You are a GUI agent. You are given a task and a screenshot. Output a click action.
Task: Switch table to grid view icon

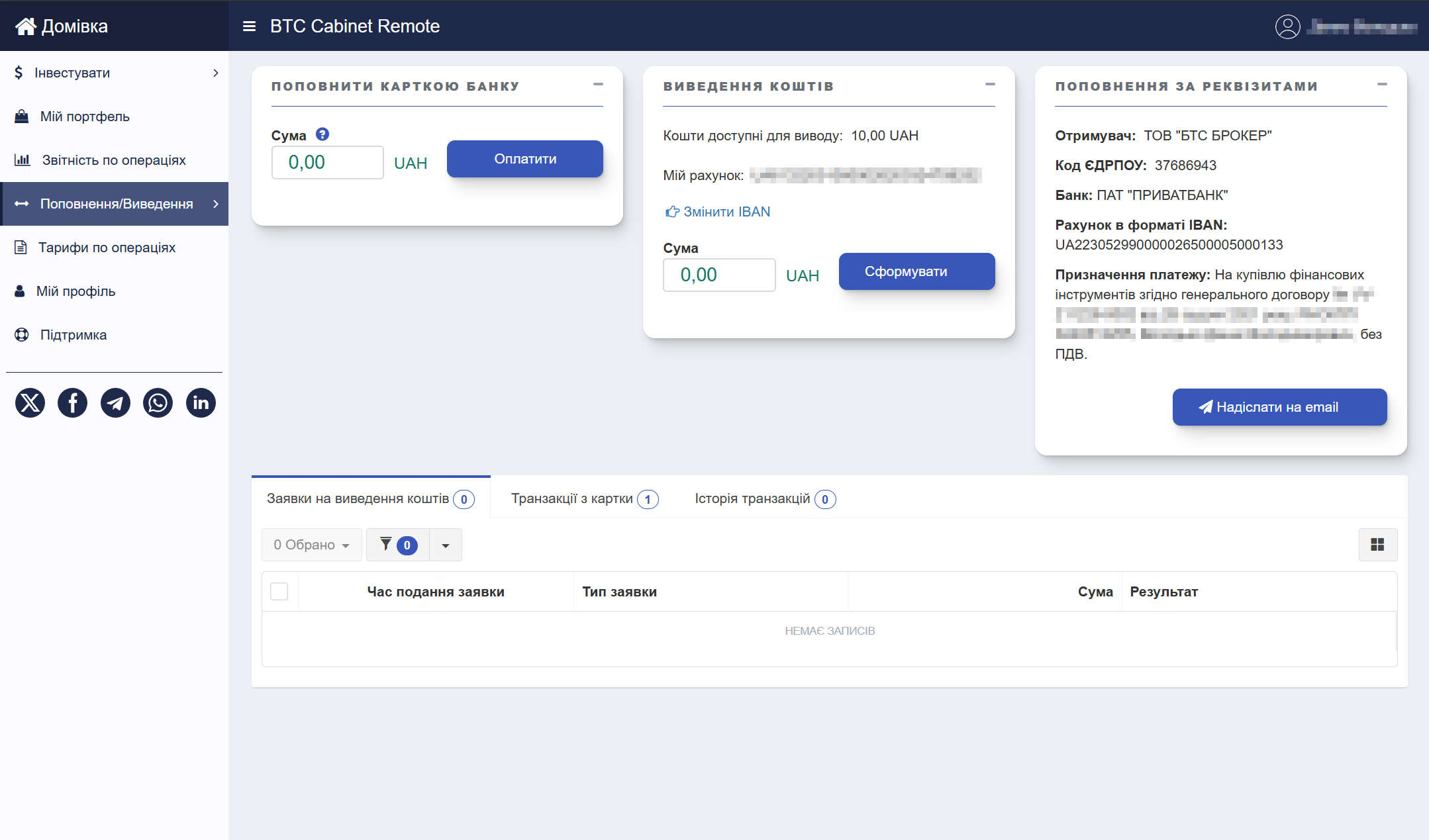pyautogui.click(x=1377, y=545)
